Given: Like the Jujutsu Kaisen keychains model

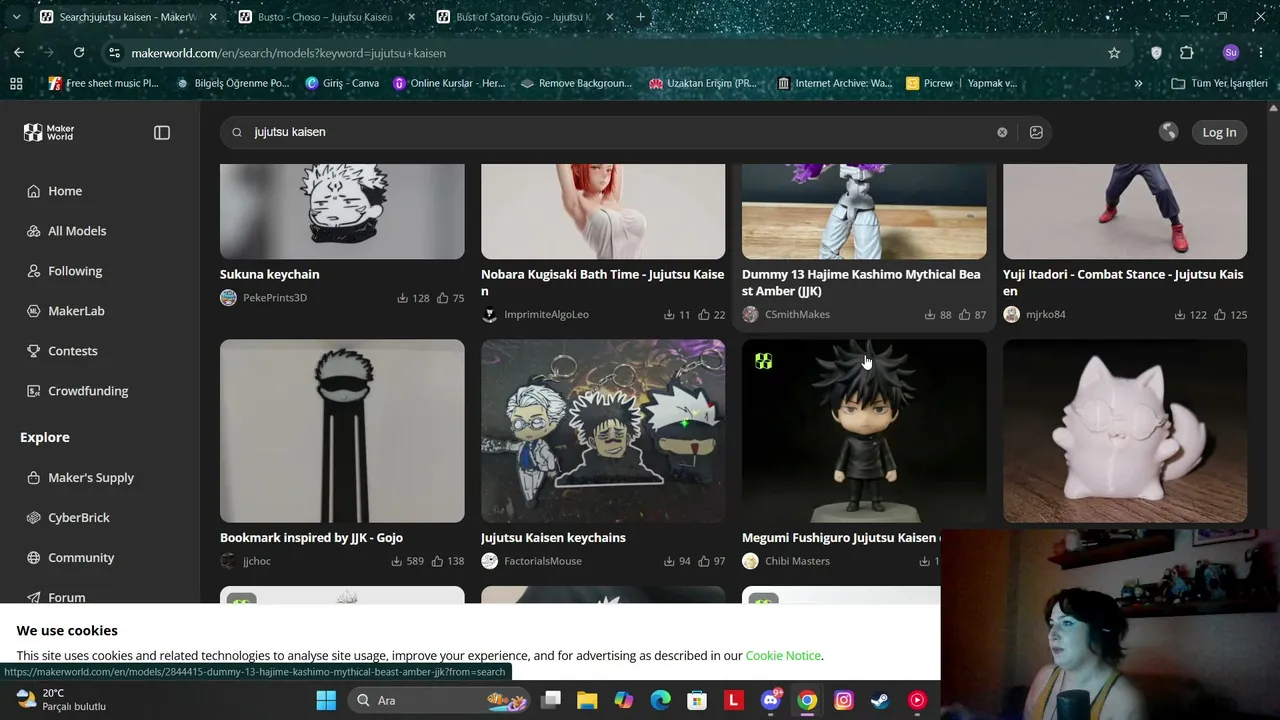Looking at the screenshot, I should click(x=704, y=561).
